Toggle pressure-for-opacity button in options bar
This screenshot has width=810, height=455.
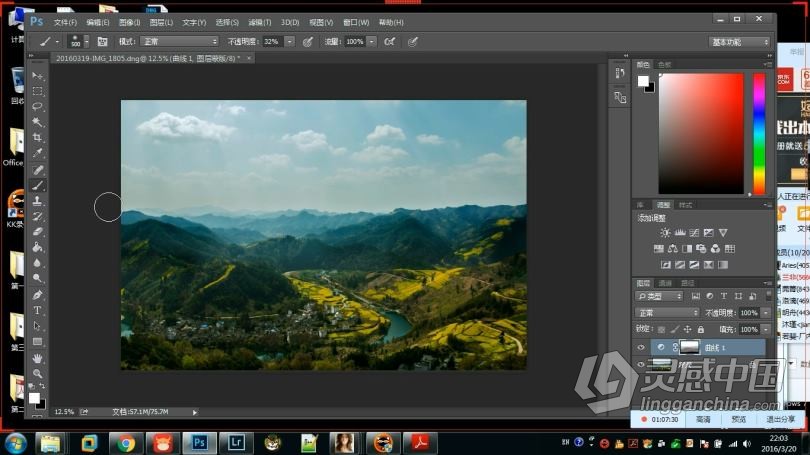point(308,42)
